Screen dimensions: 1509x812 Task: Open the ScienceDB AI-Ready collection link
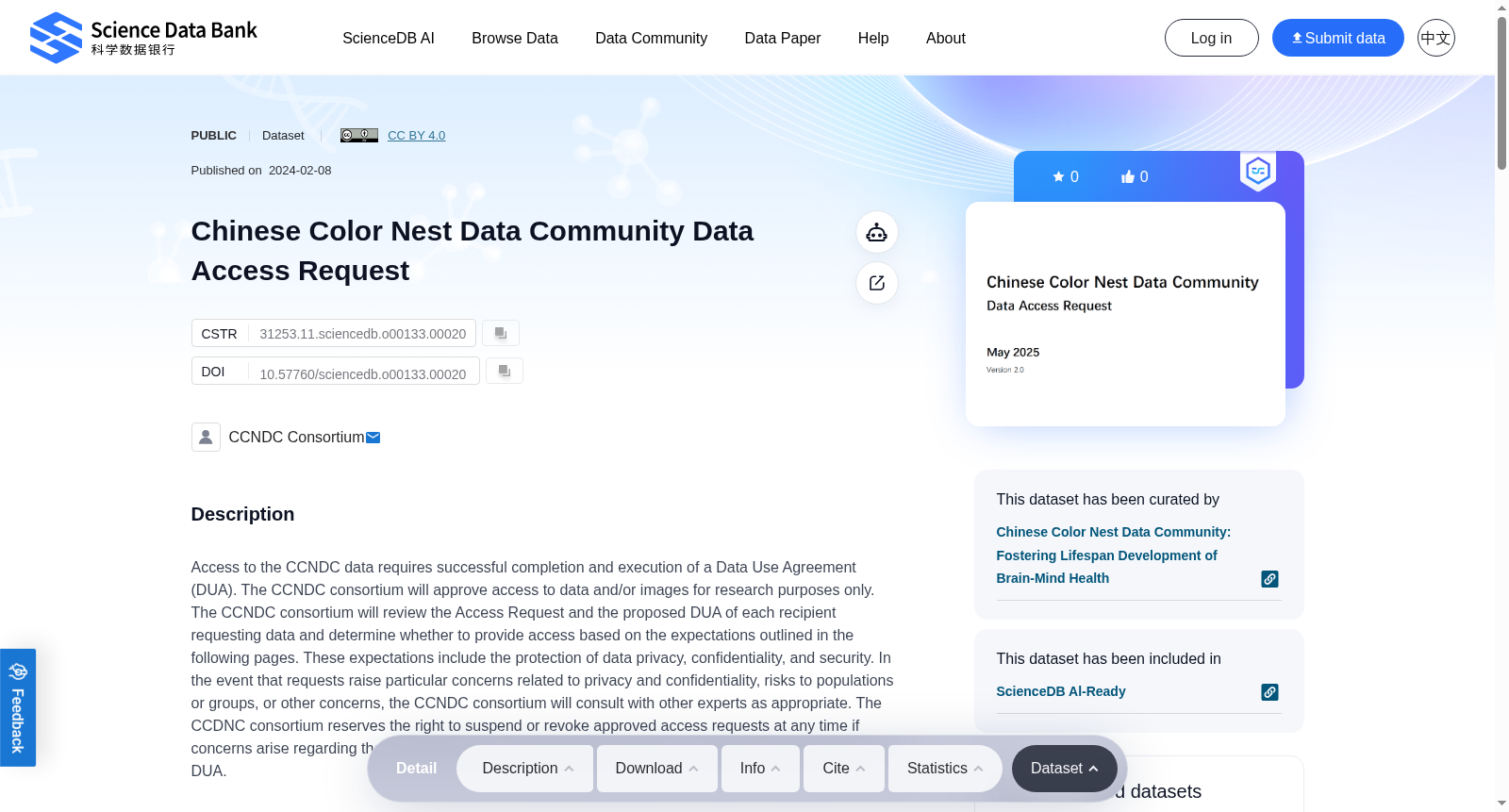click(1061, 691)
